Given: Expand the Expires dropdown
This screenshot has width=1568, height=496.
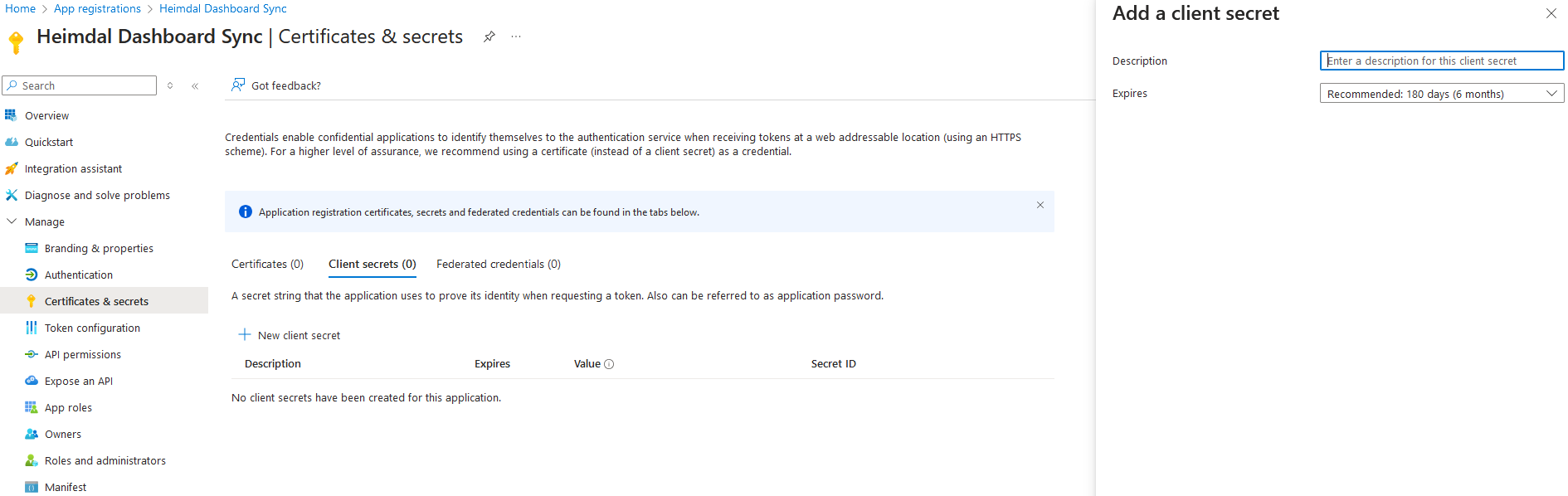Looking at the screenshot, I should tap(1441, 94).
